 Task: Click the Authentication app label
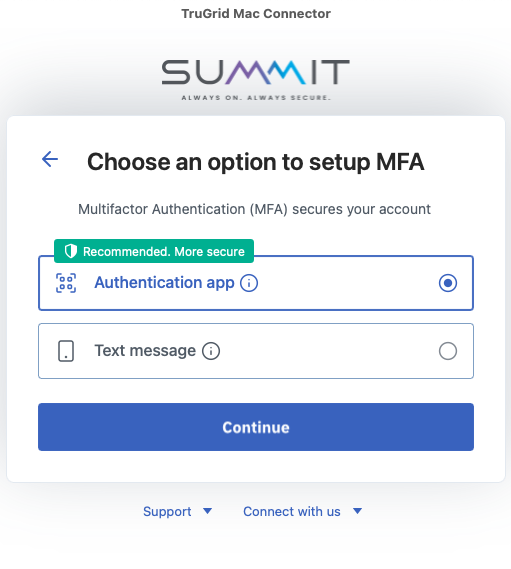[x=164, y=283]
